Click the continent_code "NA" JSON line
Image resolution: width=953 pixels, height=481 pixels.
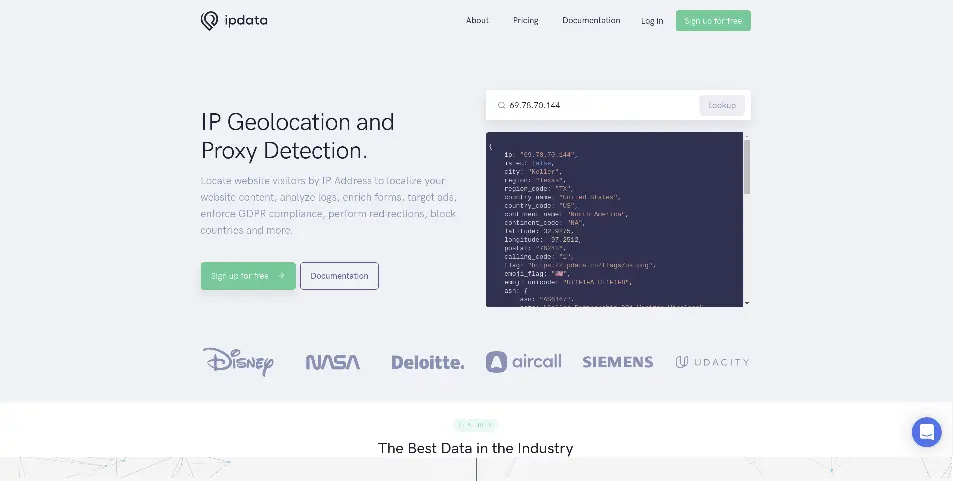(x=544, y=223)
